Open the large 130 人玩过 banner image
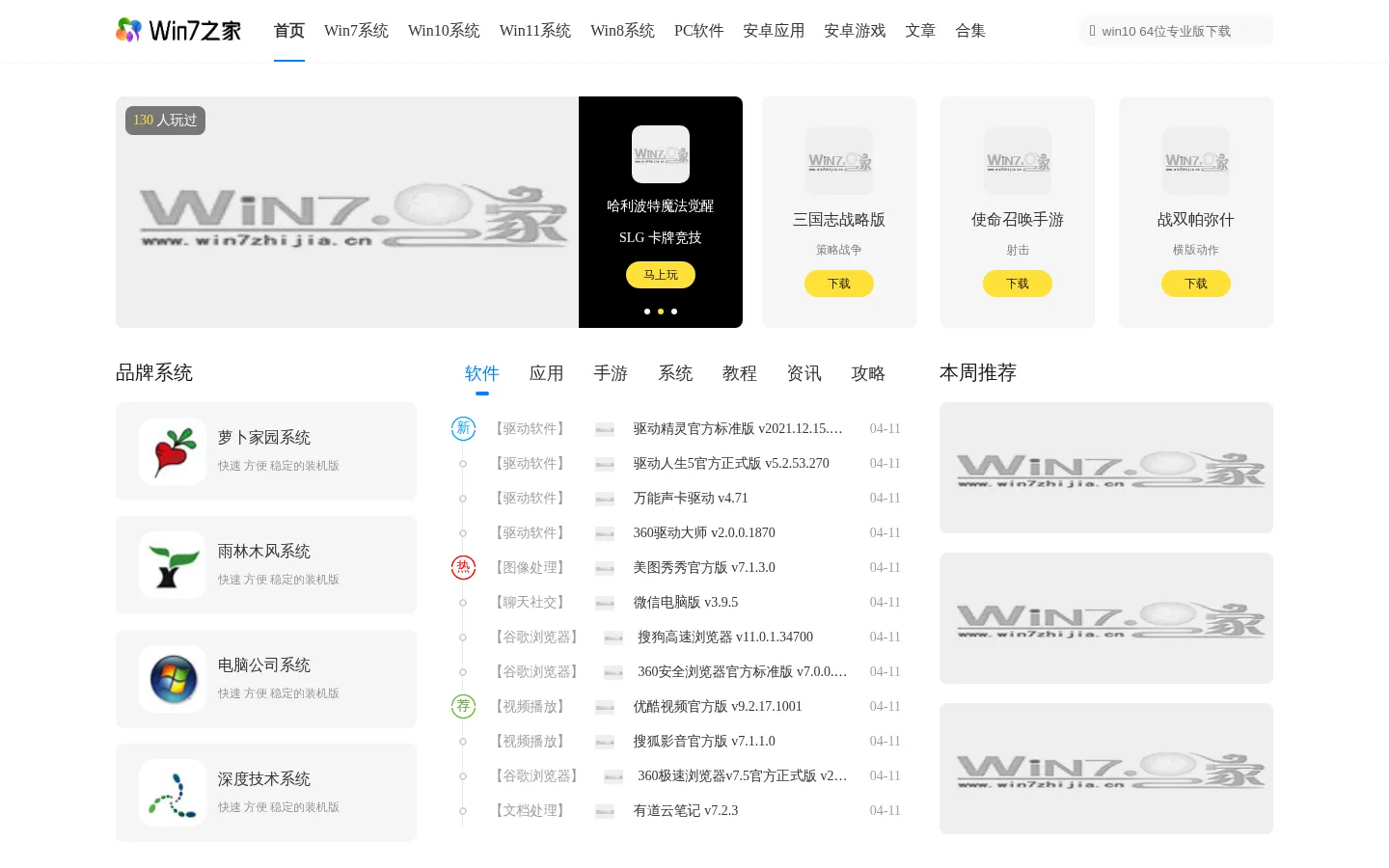1389x868 pixels. coord(347,212)
